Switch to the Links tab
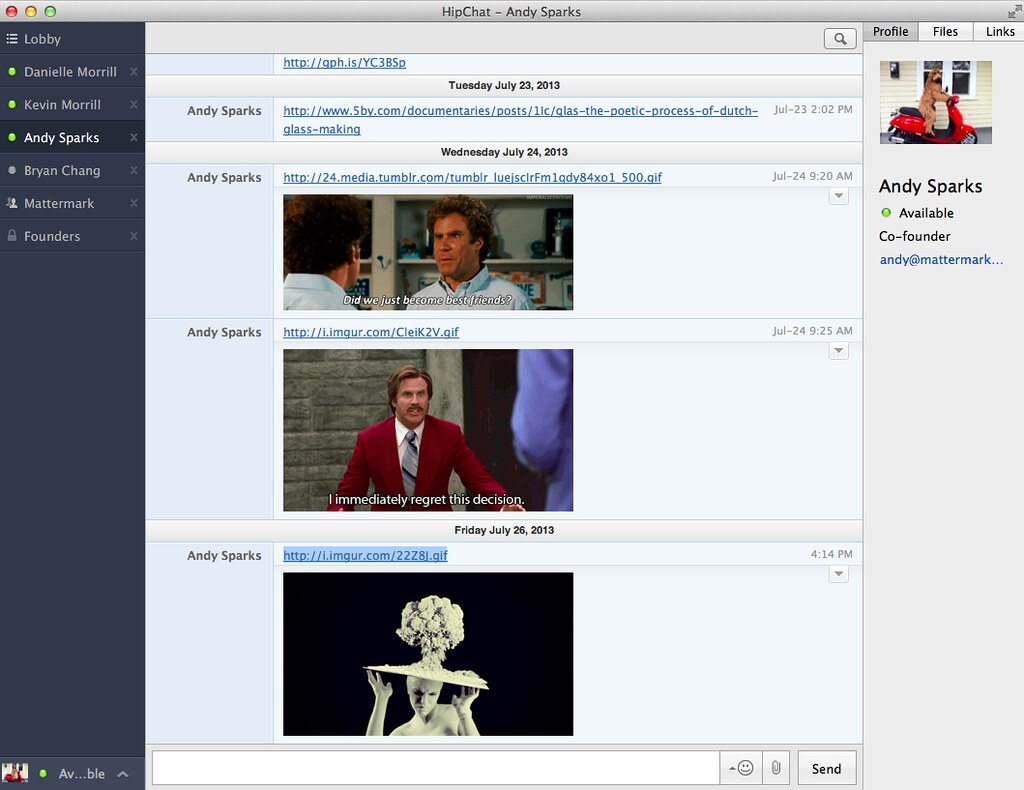This screenshot has width=1024, height=790. pos(1000,31)
